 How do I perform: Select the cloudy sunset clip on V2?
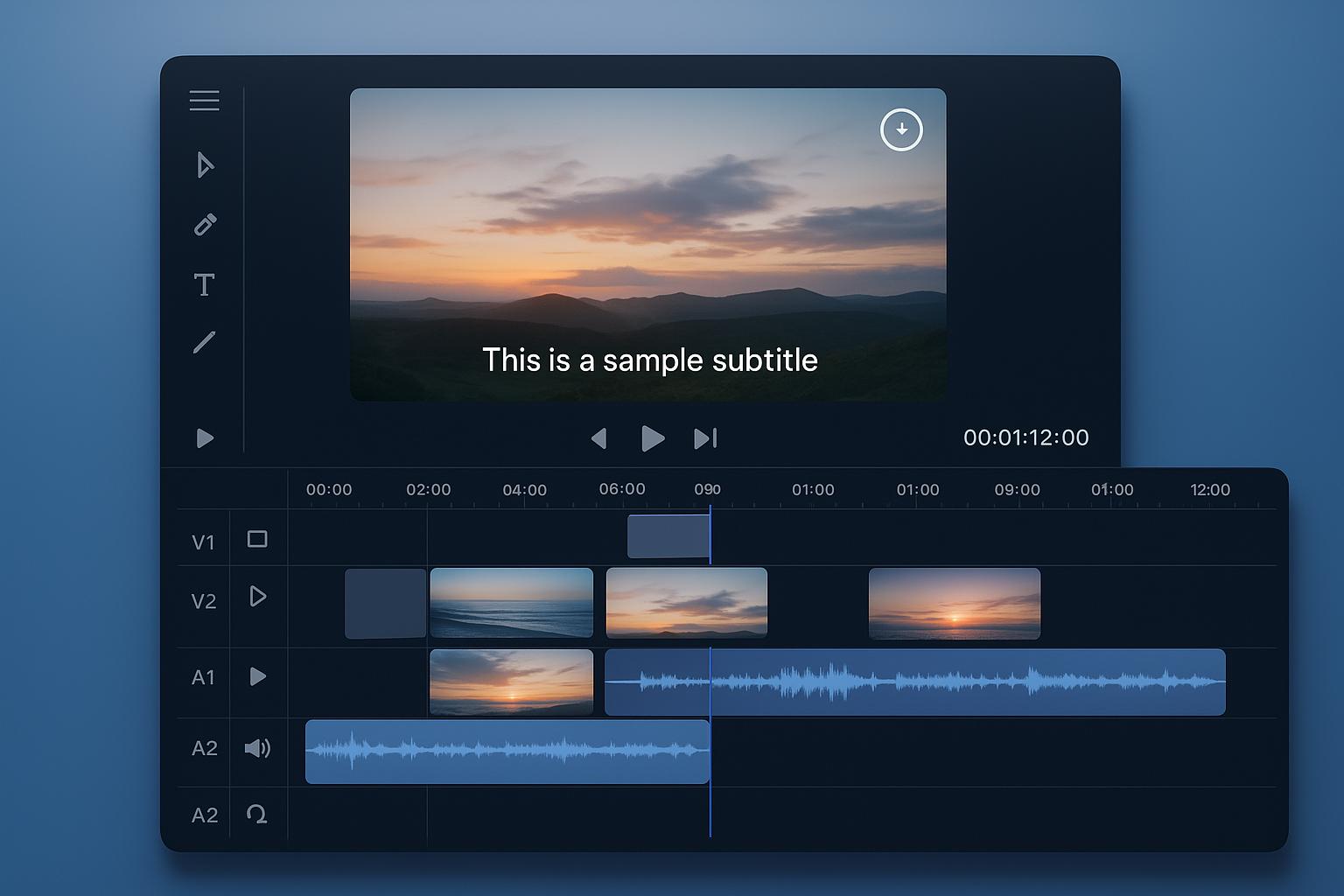pyautogui.click(x=687, y=603)
